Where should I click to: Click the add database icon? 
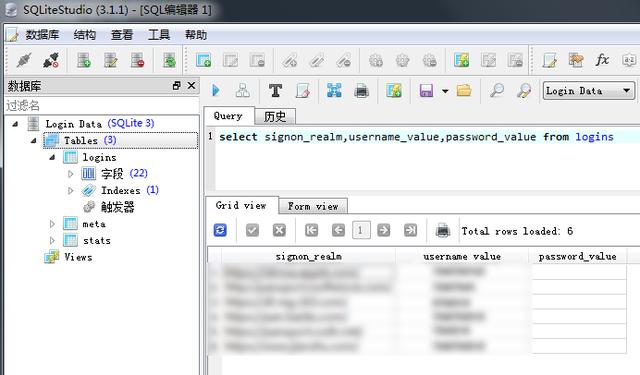click(x=84, y=60)
